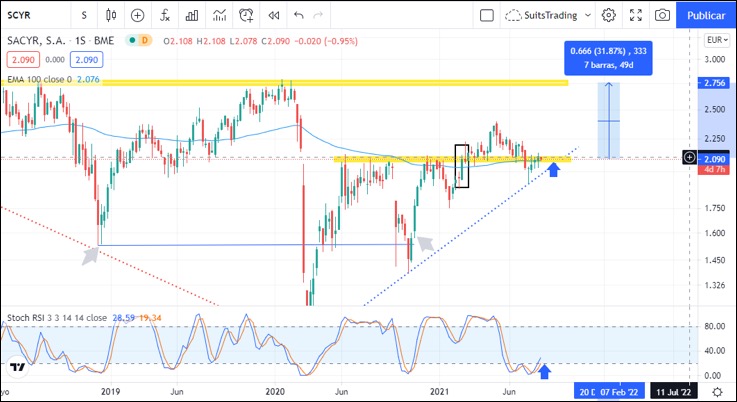Undo the last chart action
This screenshot has width=737, height=402.
point(299,15)
